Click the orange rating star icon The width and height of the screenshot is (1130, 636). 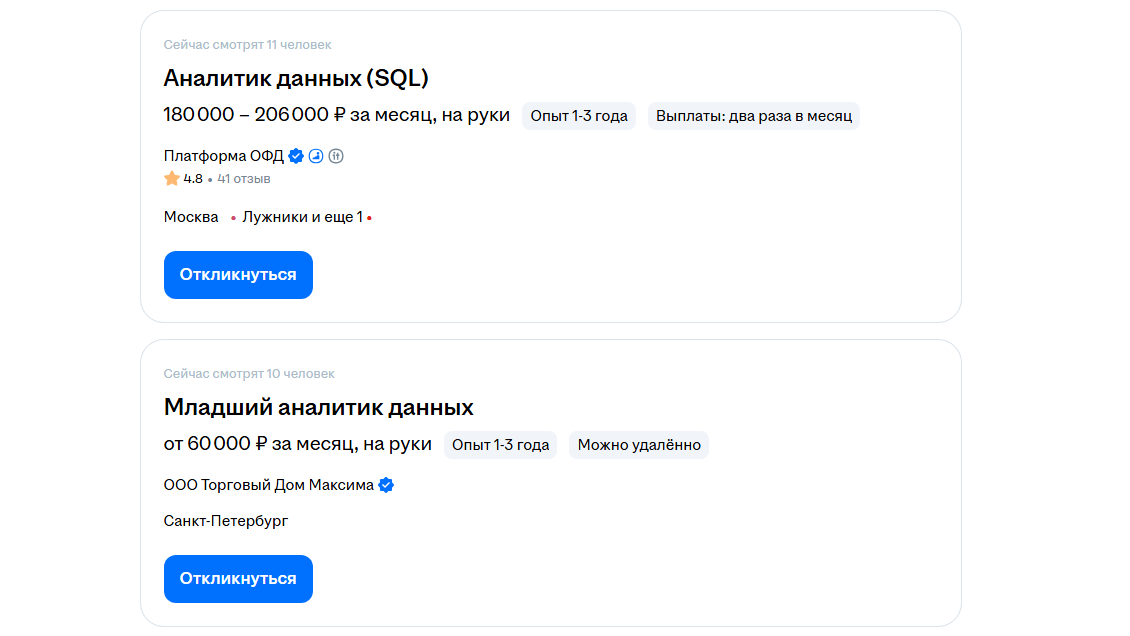pyautogui.click(x=172, y=179)
